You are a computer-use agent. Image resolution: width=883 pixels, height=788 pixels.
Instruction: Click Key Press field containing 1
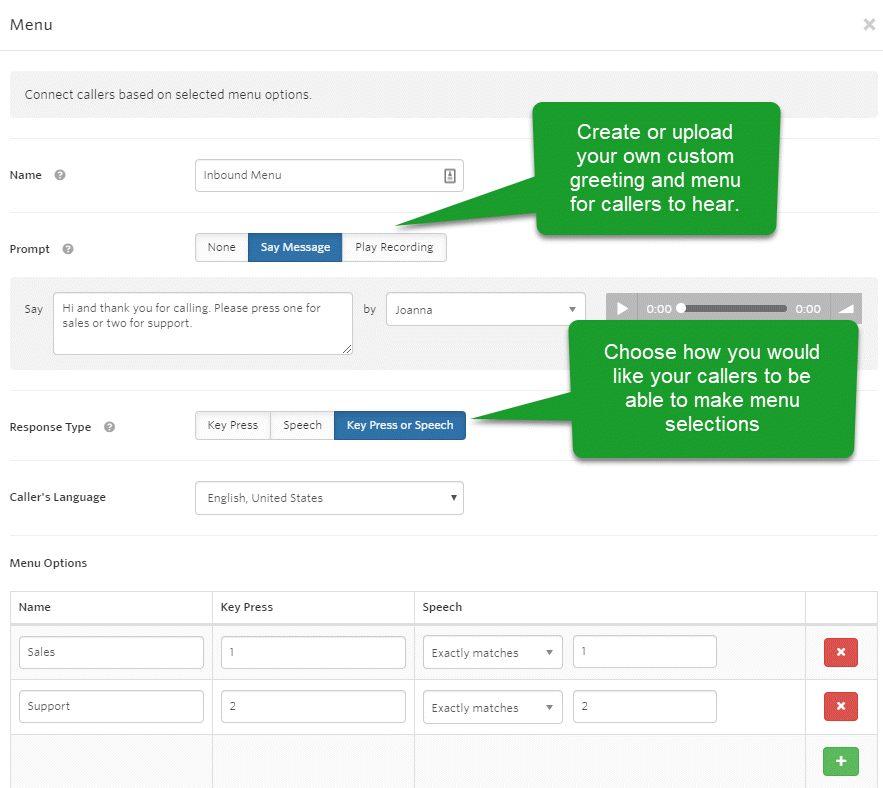pos(313,652)
